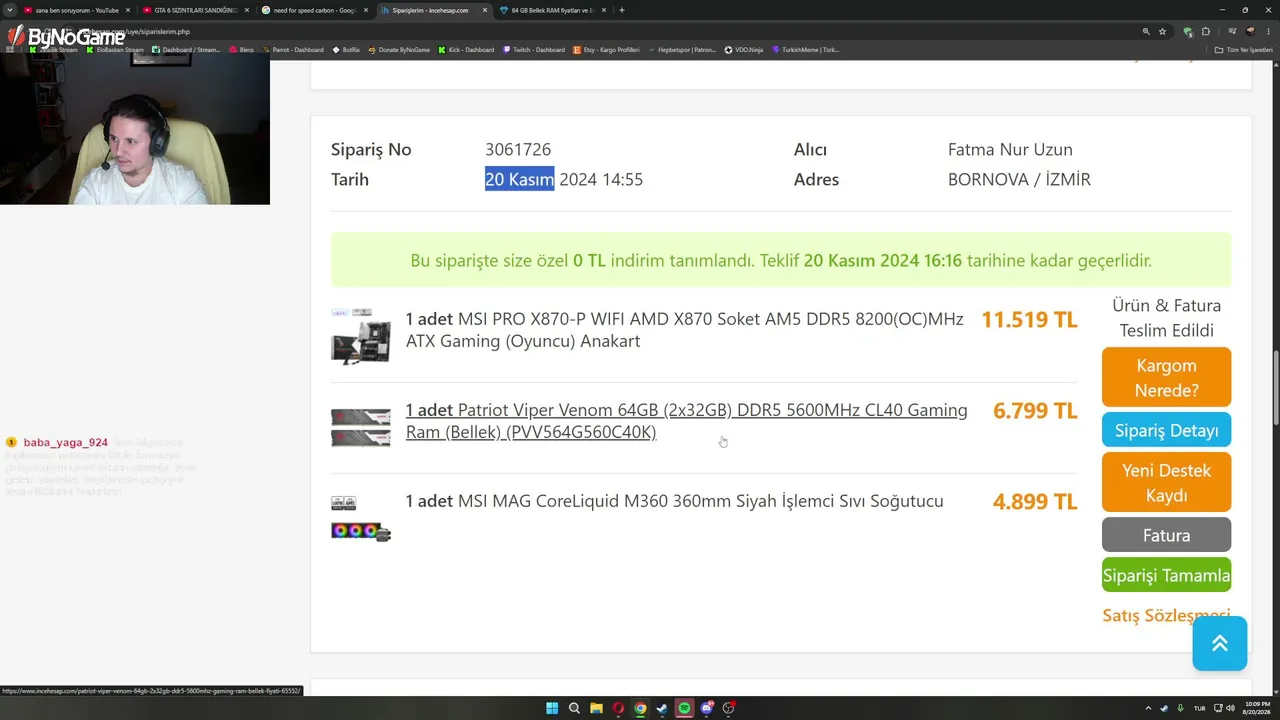Open the 'Parrot - Dashboard' bookmark
Viewport: 1280px width, 720px height.
point(292,50)
